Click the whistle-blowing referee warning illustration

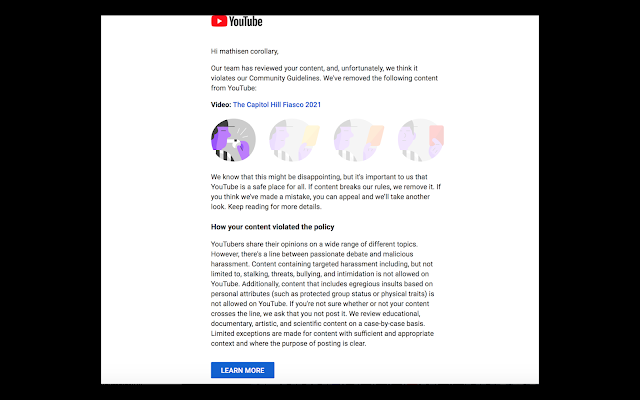(x=233, y=140)
